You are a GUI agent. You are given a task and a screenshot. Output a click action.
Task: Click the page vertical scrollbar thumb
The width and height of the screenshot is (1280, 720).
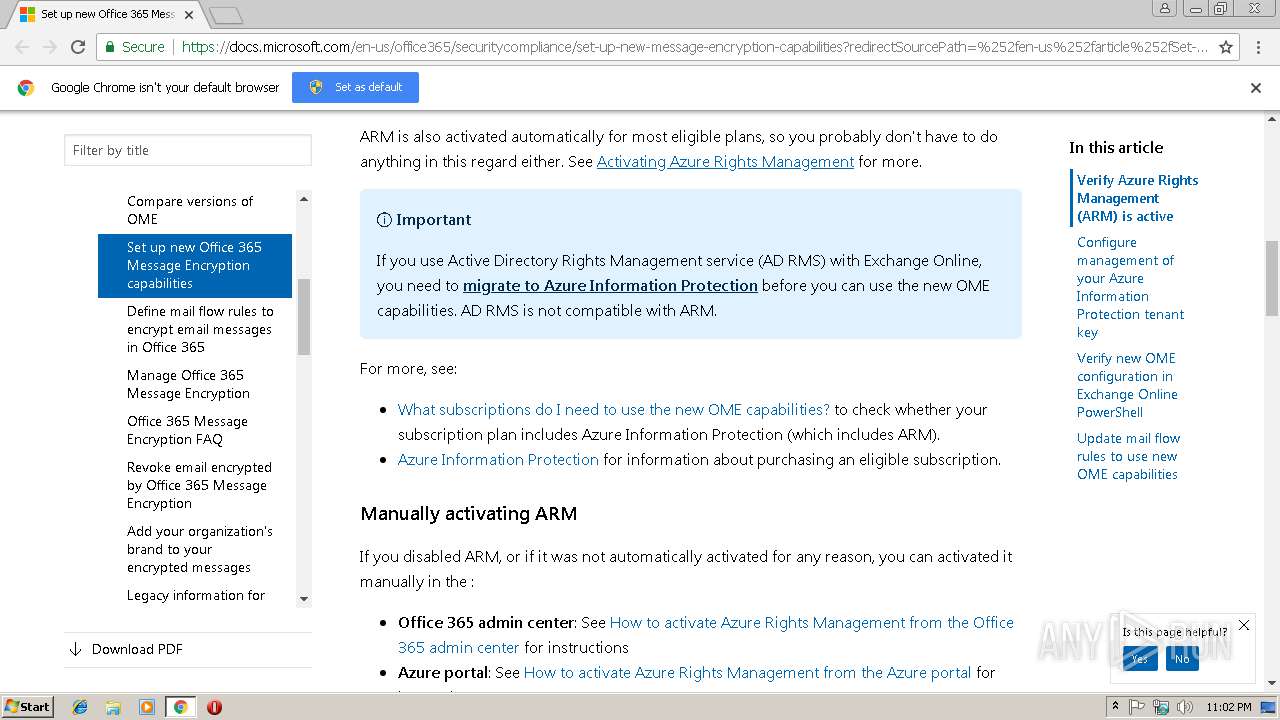1272,278
